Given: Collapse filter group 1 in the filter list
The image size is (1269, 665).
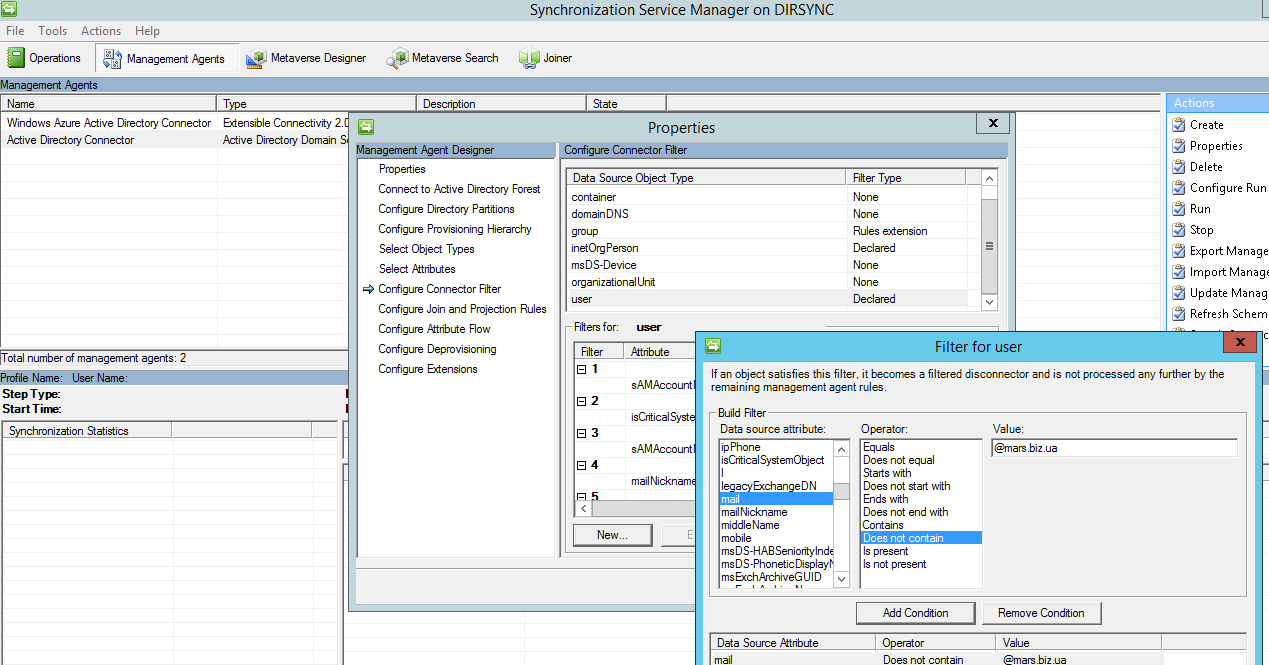Looking at the screenshot, I should coord(583,369).
